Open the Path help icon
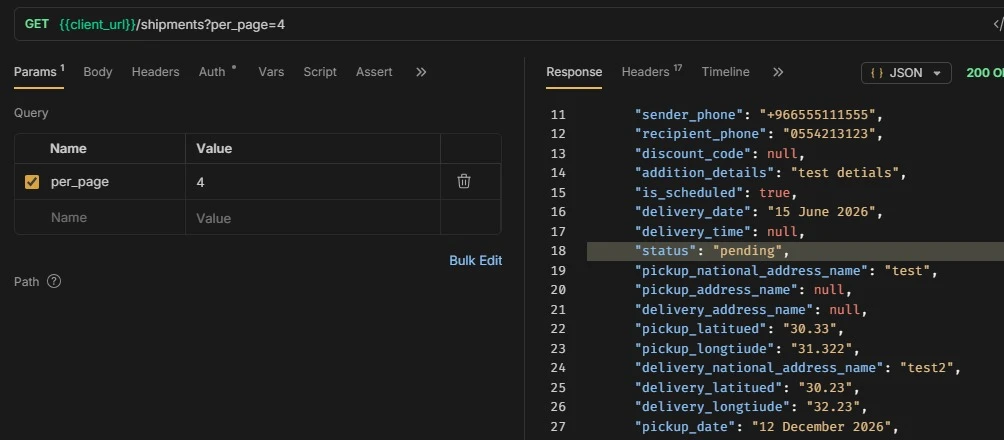 [x=54, y=281]
